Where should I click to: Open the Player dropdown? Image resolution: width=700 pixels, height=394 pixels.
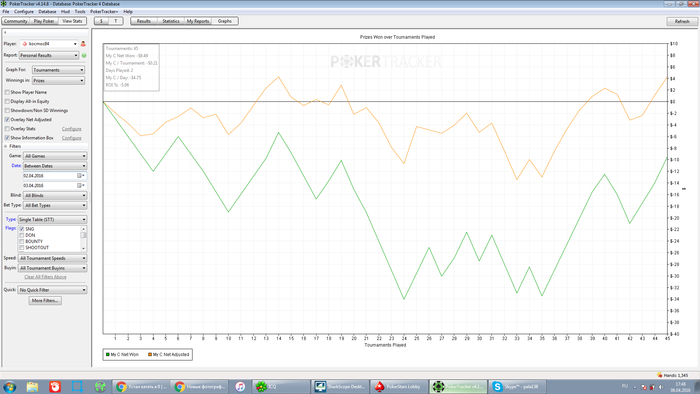point(49,44)
